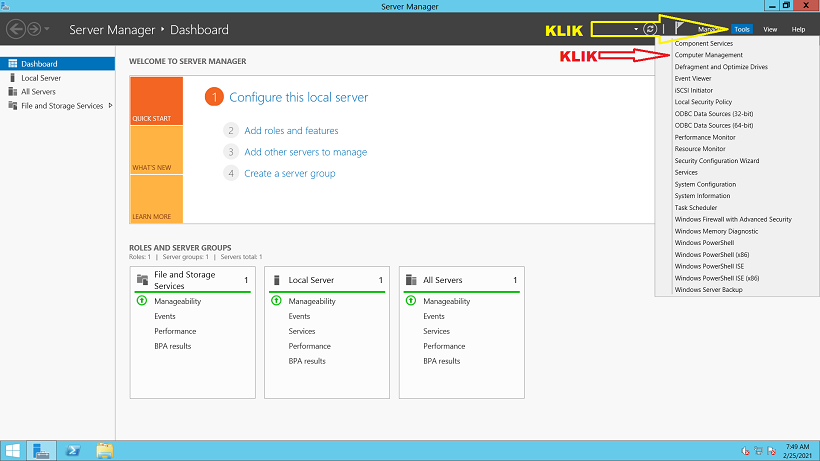
Task: Click Add roles and features link
Action: (x=291, y=131)
